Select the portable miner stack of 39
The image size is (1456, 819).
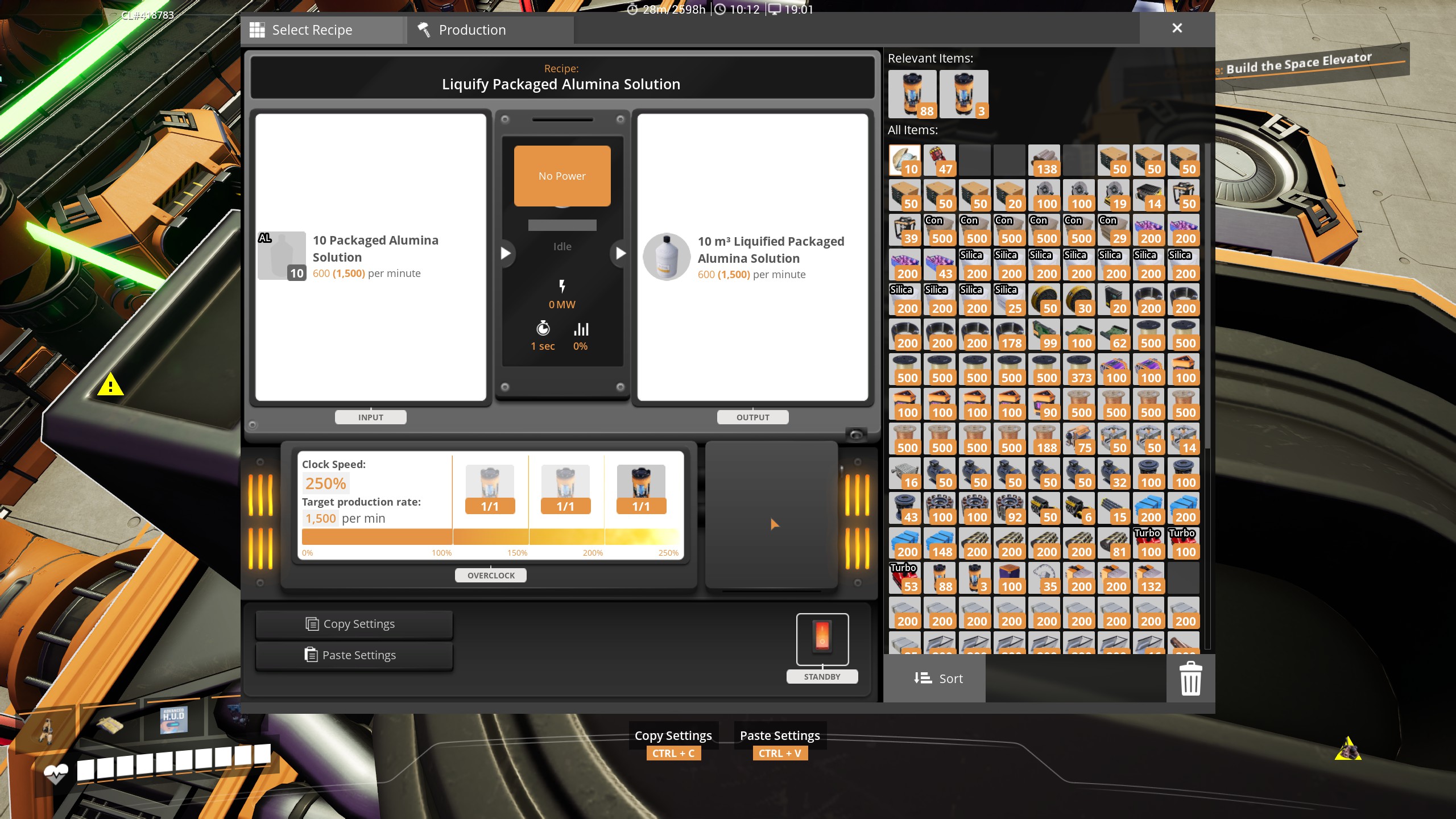coord(905,230)
